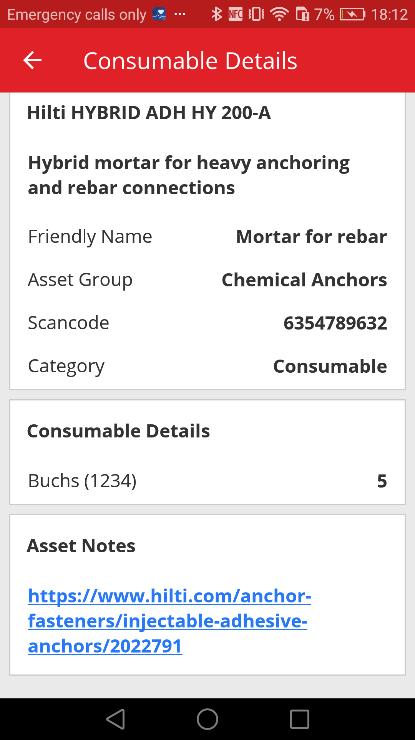Tap the vibrate mode status icon

[256, 14]
